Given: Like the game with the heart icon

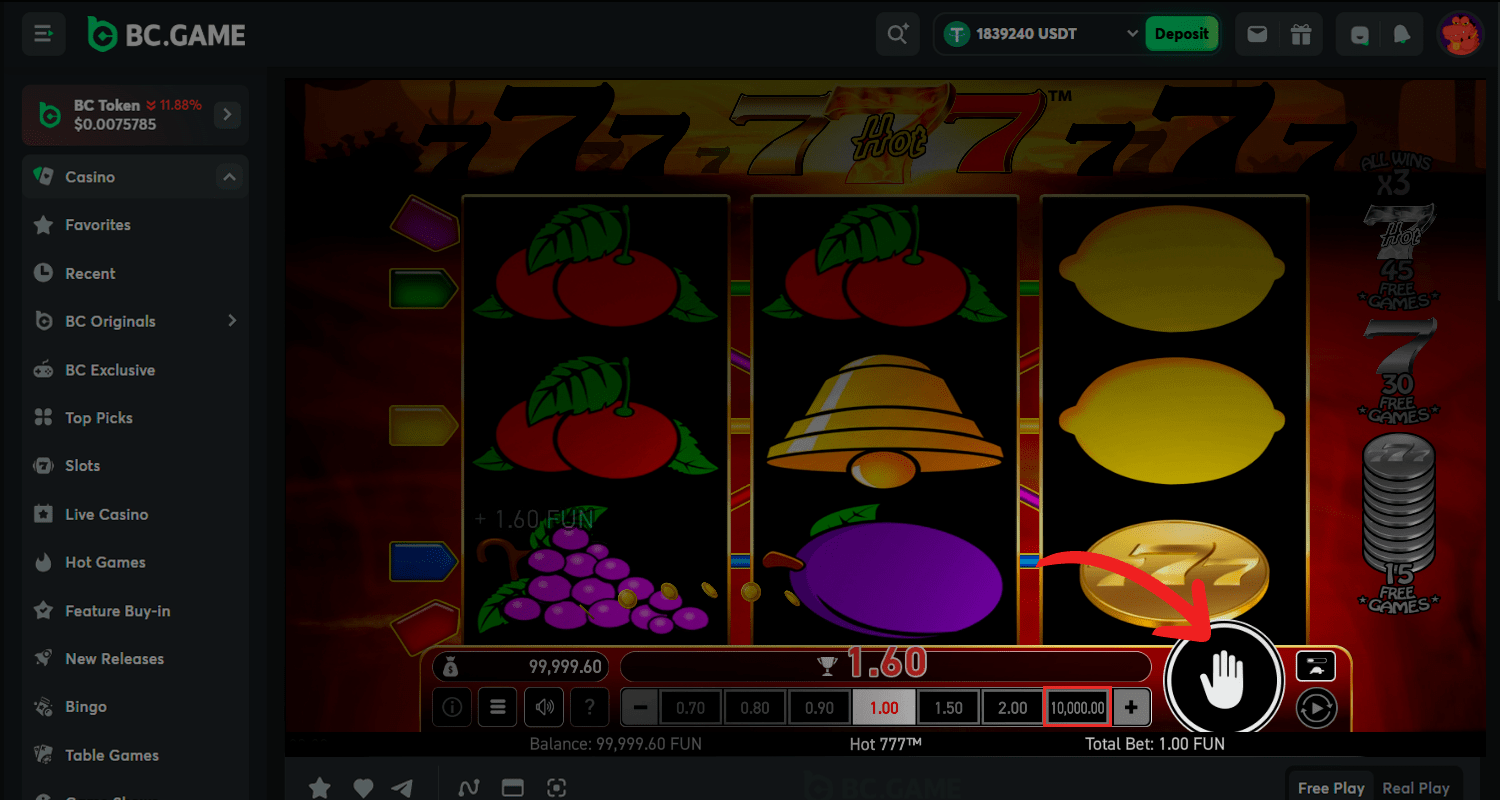Looking at the screenshot, I should 363,788.
